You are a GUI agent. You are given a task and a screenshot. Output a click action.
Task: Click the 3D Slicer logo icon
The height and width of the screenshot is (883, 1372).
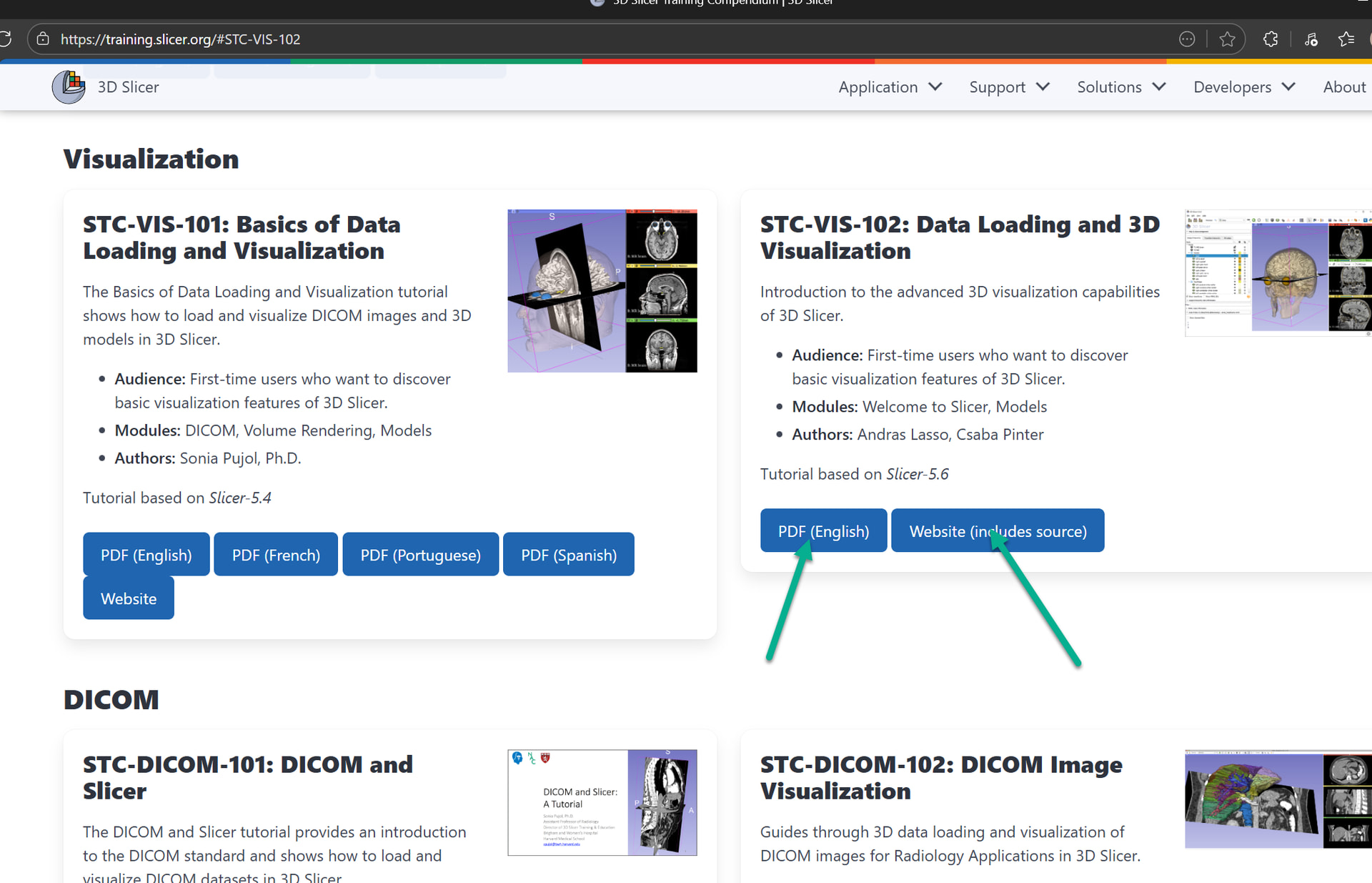pos(69,87)
